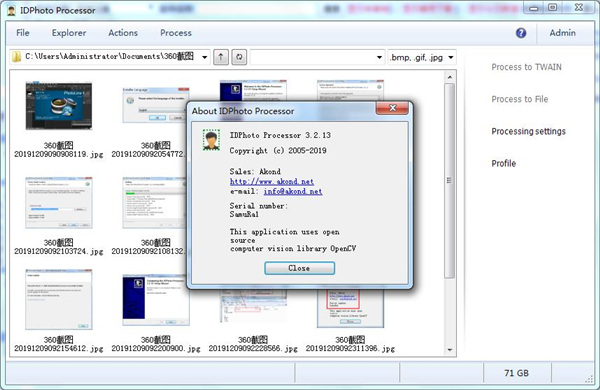The width and height of the screenshot is (600, 390).
Task: Open the Explorer menu
Action: 69,33
